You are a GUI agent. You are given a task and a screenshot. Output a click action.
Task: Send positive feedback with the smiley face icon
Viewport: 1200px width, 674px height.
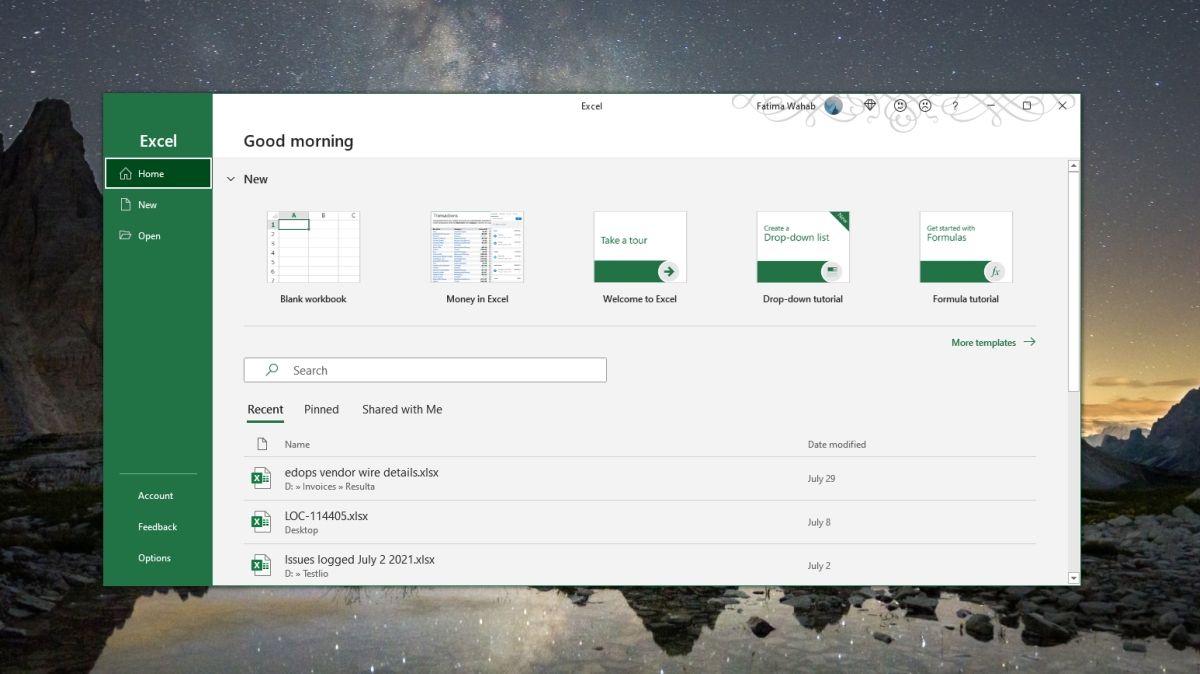(x=899, y=105)
